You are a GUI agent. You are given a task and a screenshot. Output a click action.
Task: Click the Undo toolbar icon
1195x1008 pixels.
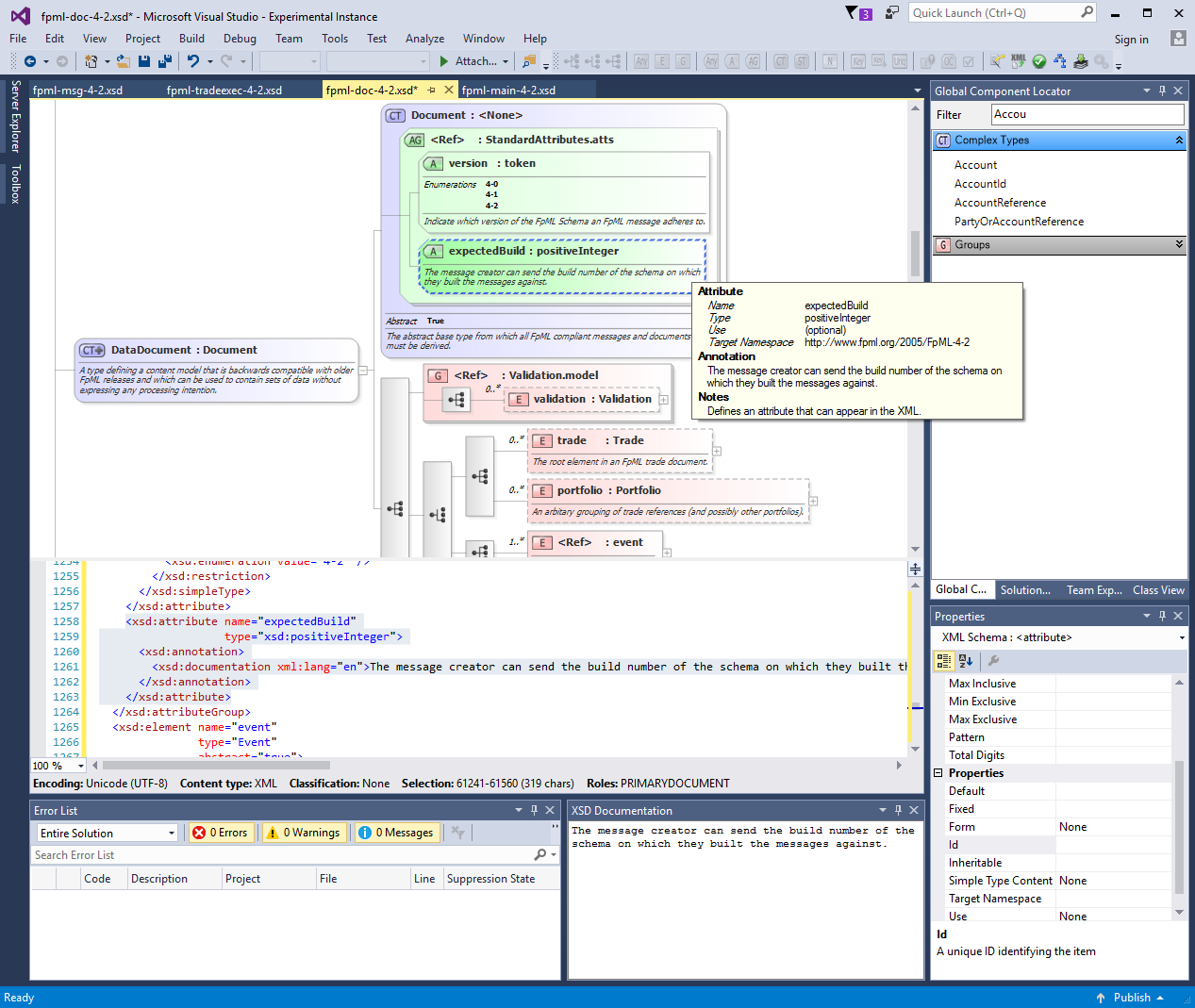(x=195, y=60)
